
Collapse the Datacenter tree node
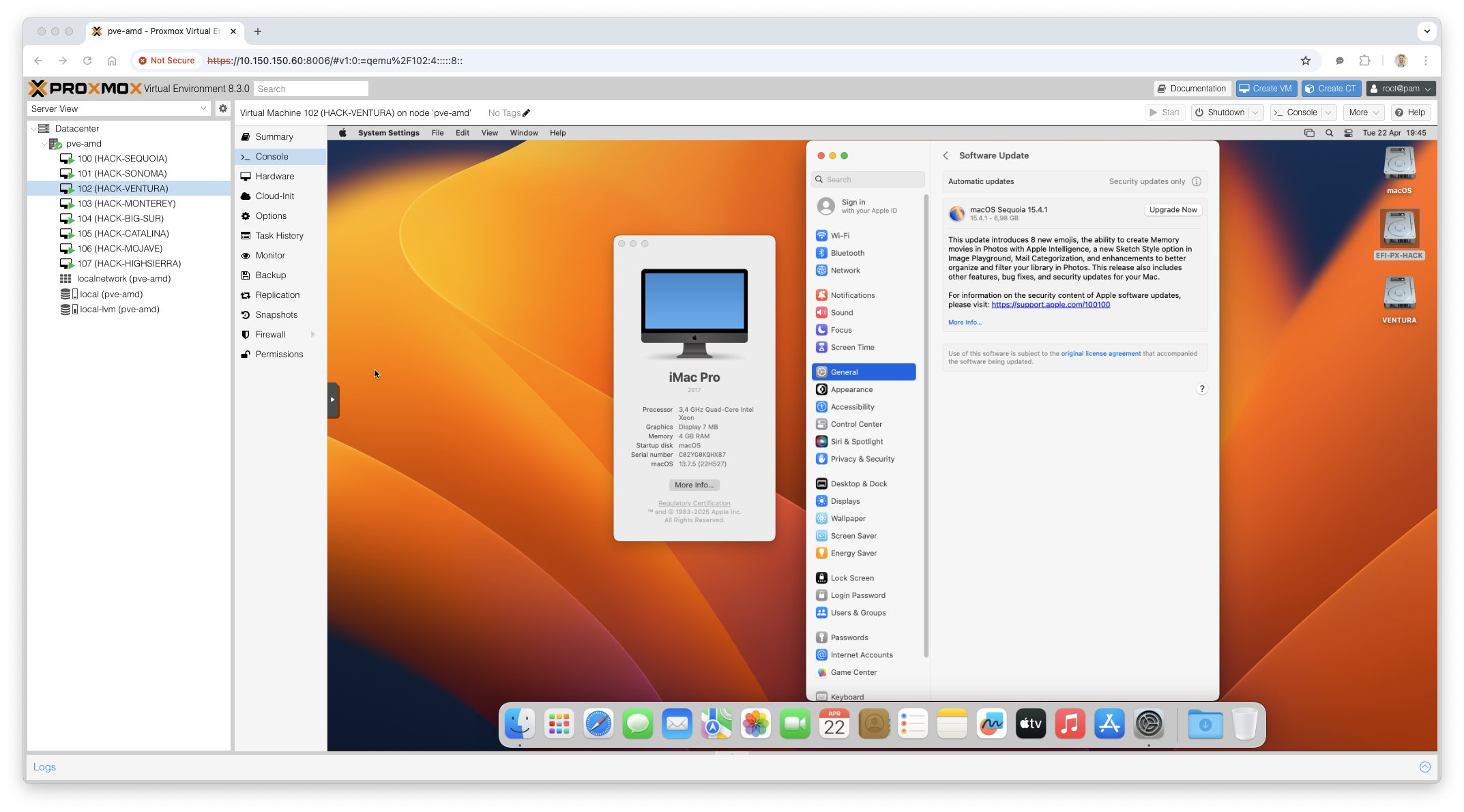34,128
